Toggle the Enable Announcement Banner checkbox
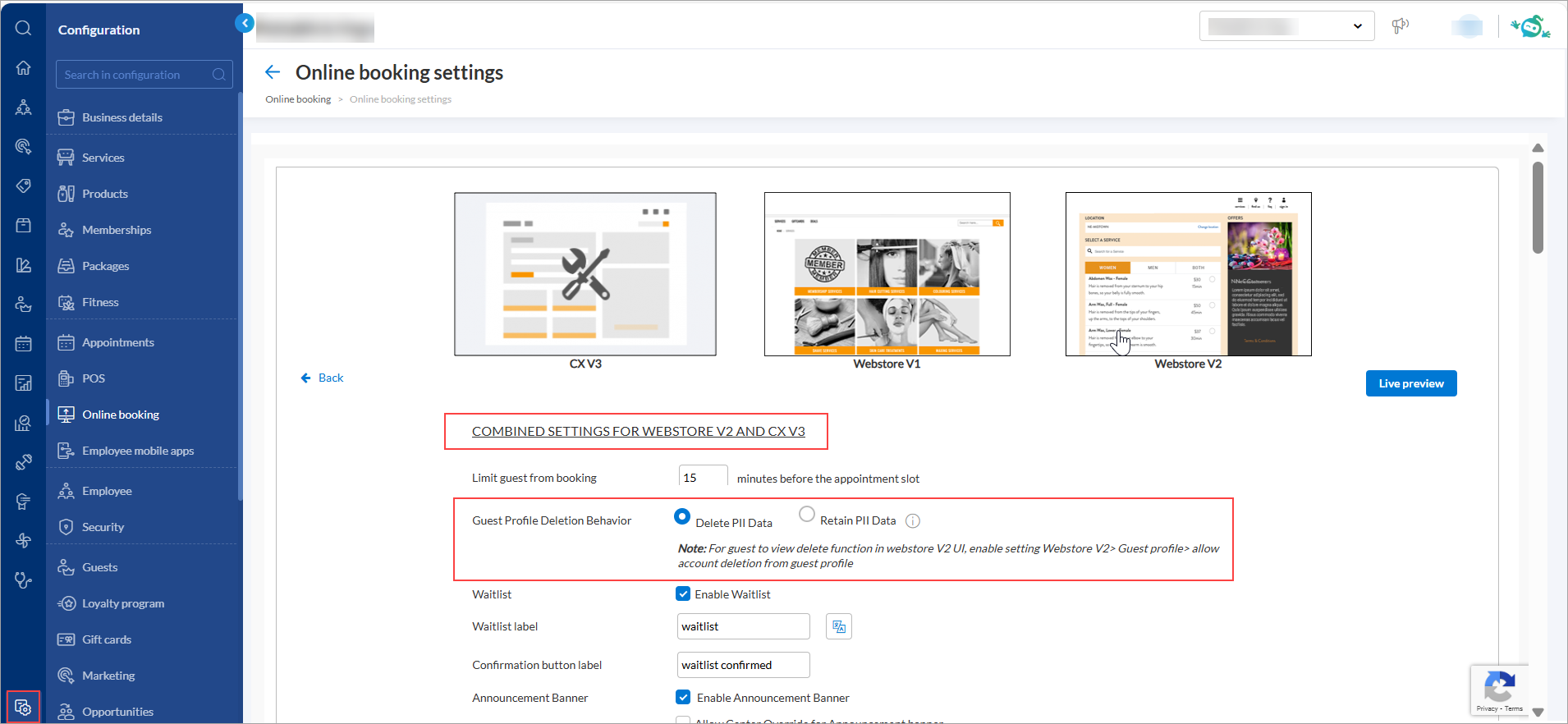Image resolution: width=1568 pixels, height=724 pixels. click(x=683, y=697)
